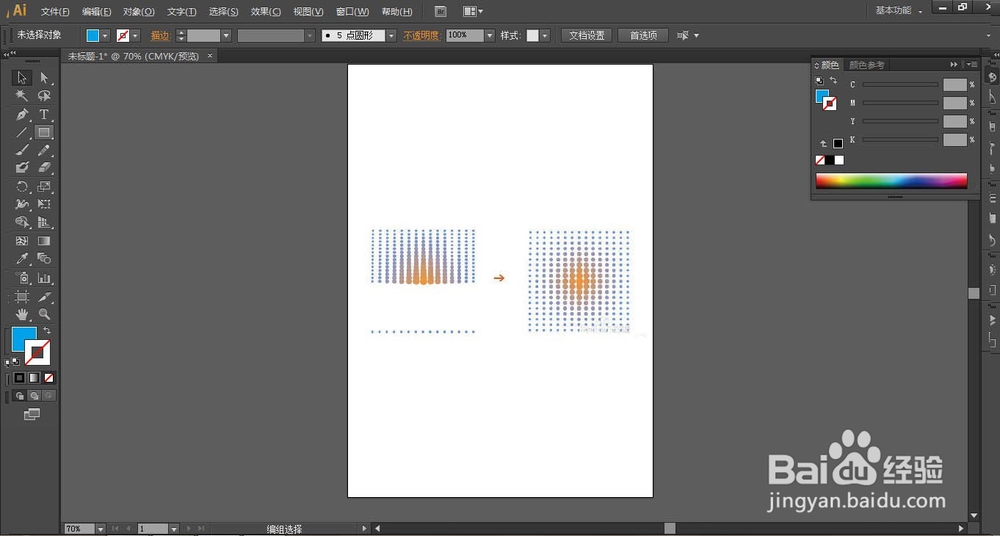
Task: Select the Line Segment tool
Action: [x=22, y=132]
